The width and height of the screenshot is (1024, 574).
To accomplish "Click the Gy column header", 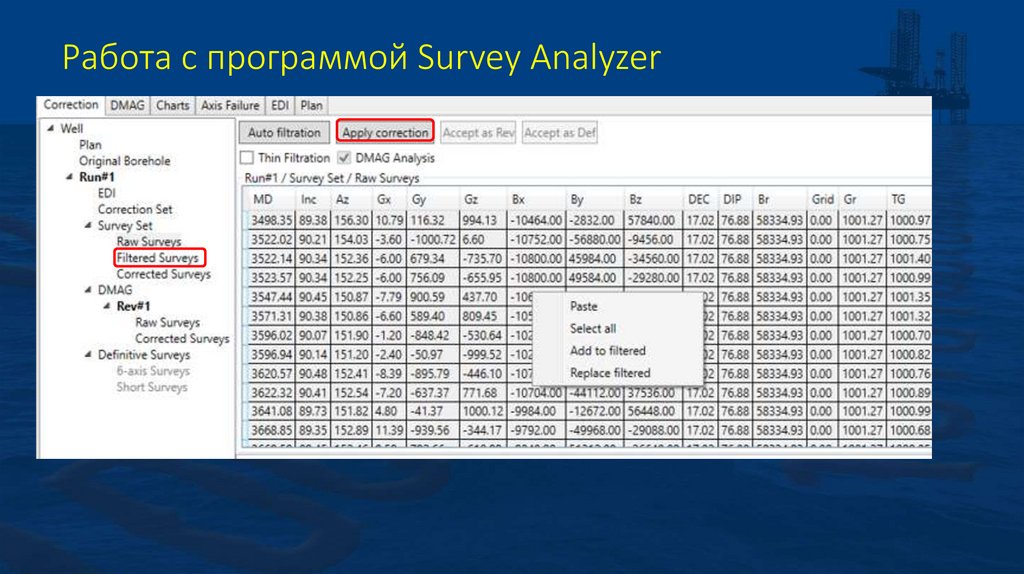I will [432, 200].
